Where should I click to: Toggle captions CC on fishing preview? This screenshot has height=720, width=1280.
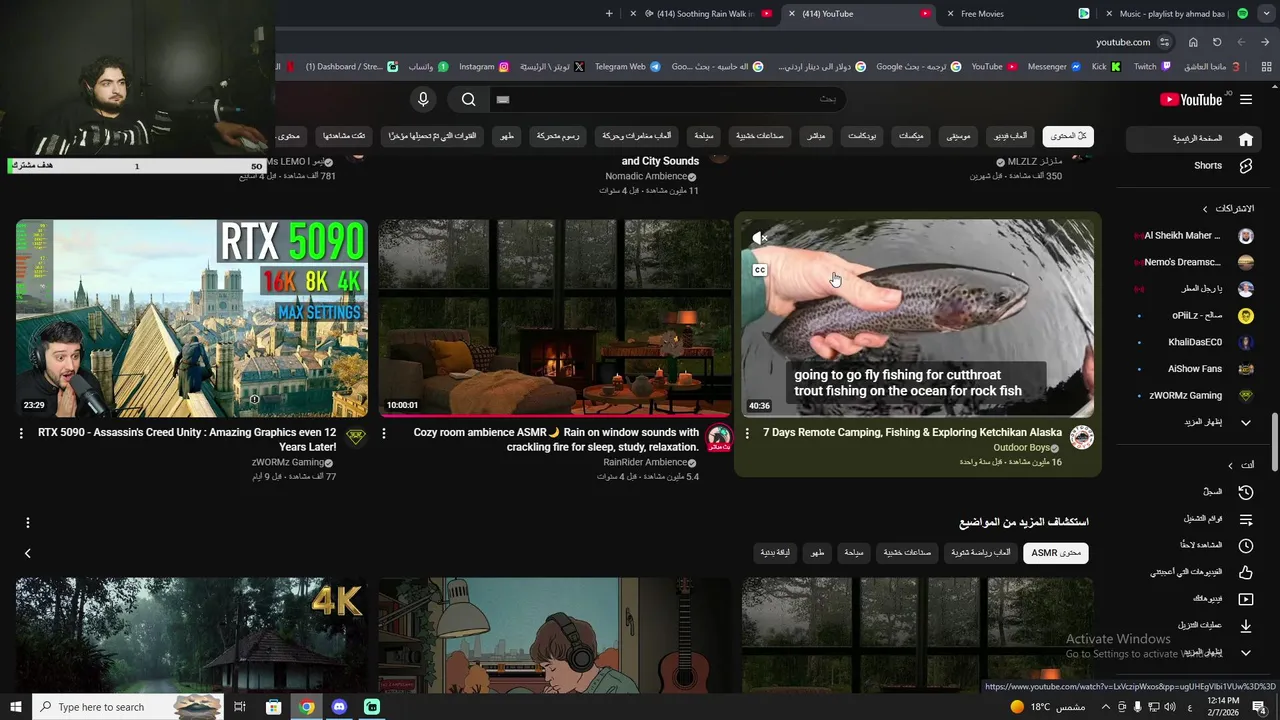760,270
